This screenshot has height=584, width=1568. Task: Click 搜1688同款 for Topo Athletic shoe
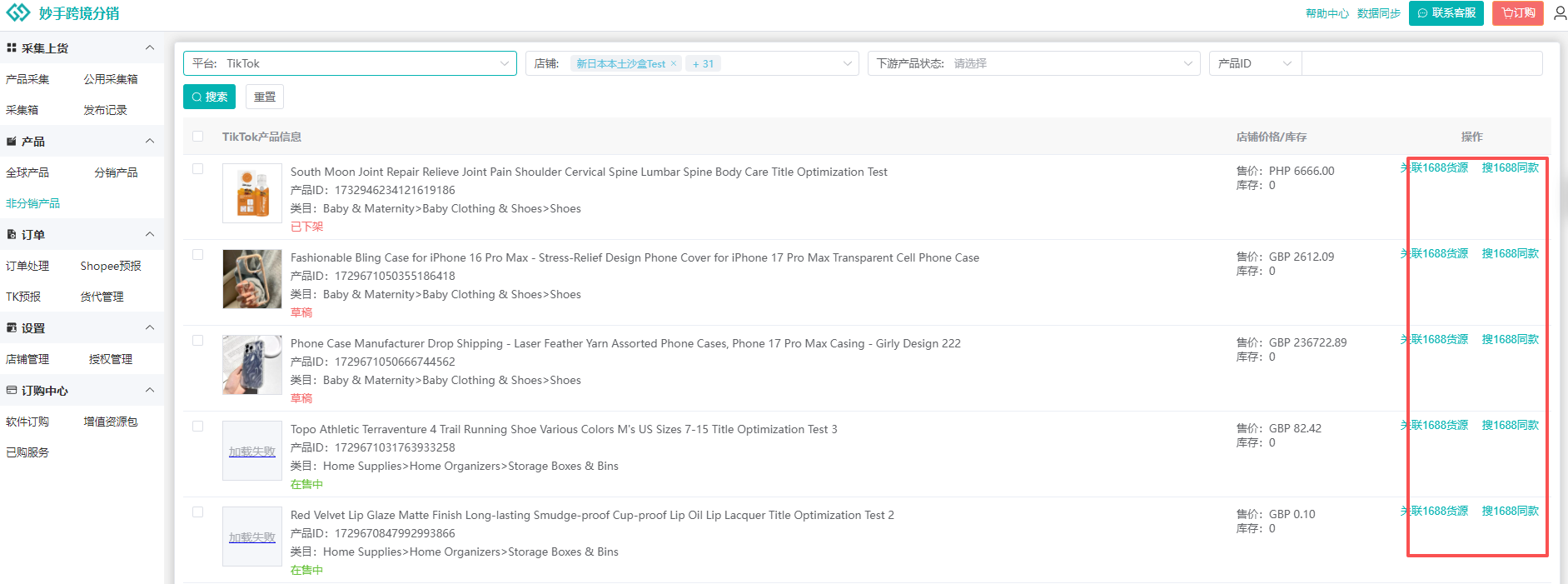[1511, 426]
